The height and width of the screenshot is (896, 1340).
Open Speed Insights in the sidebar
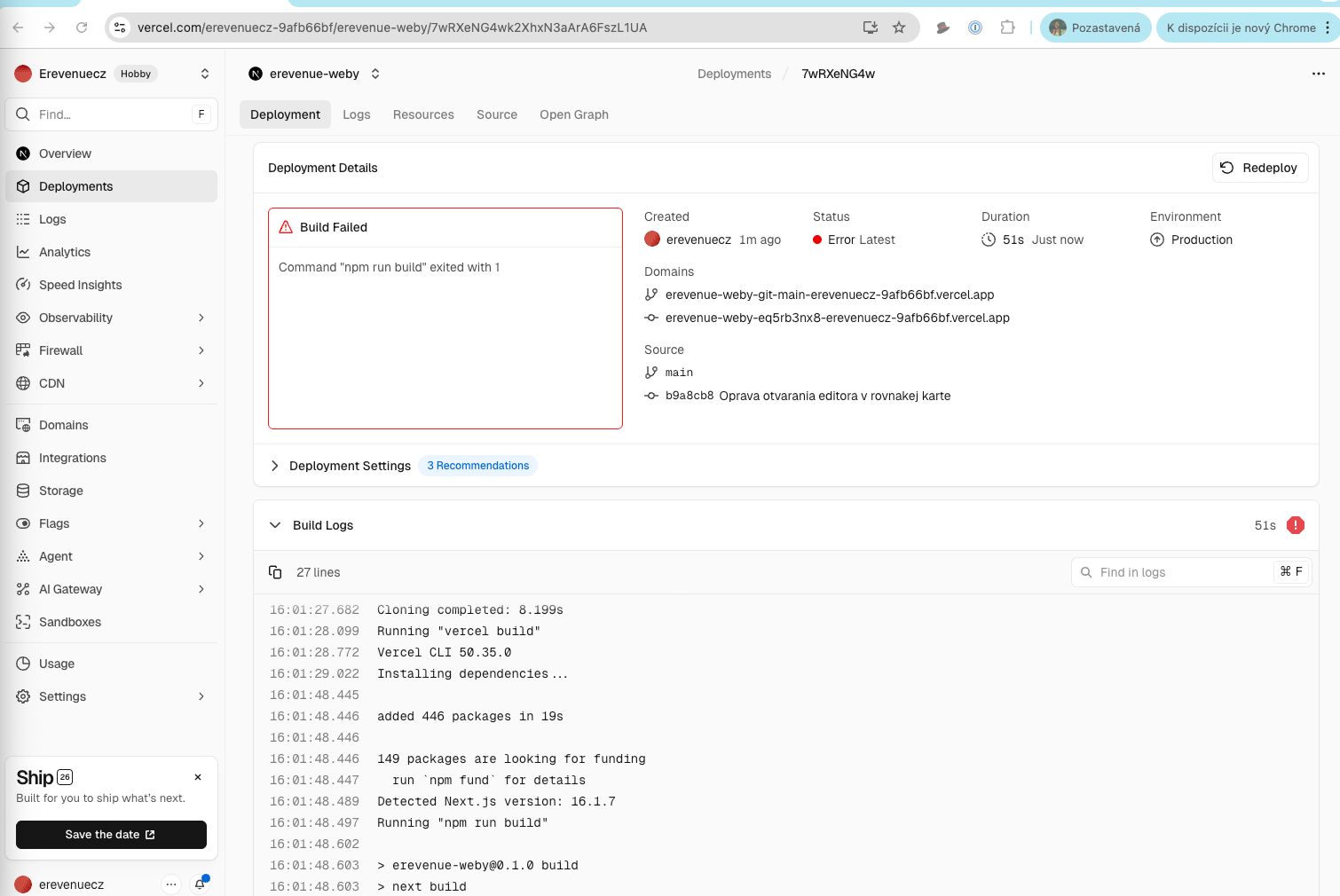tap(80, 285)
